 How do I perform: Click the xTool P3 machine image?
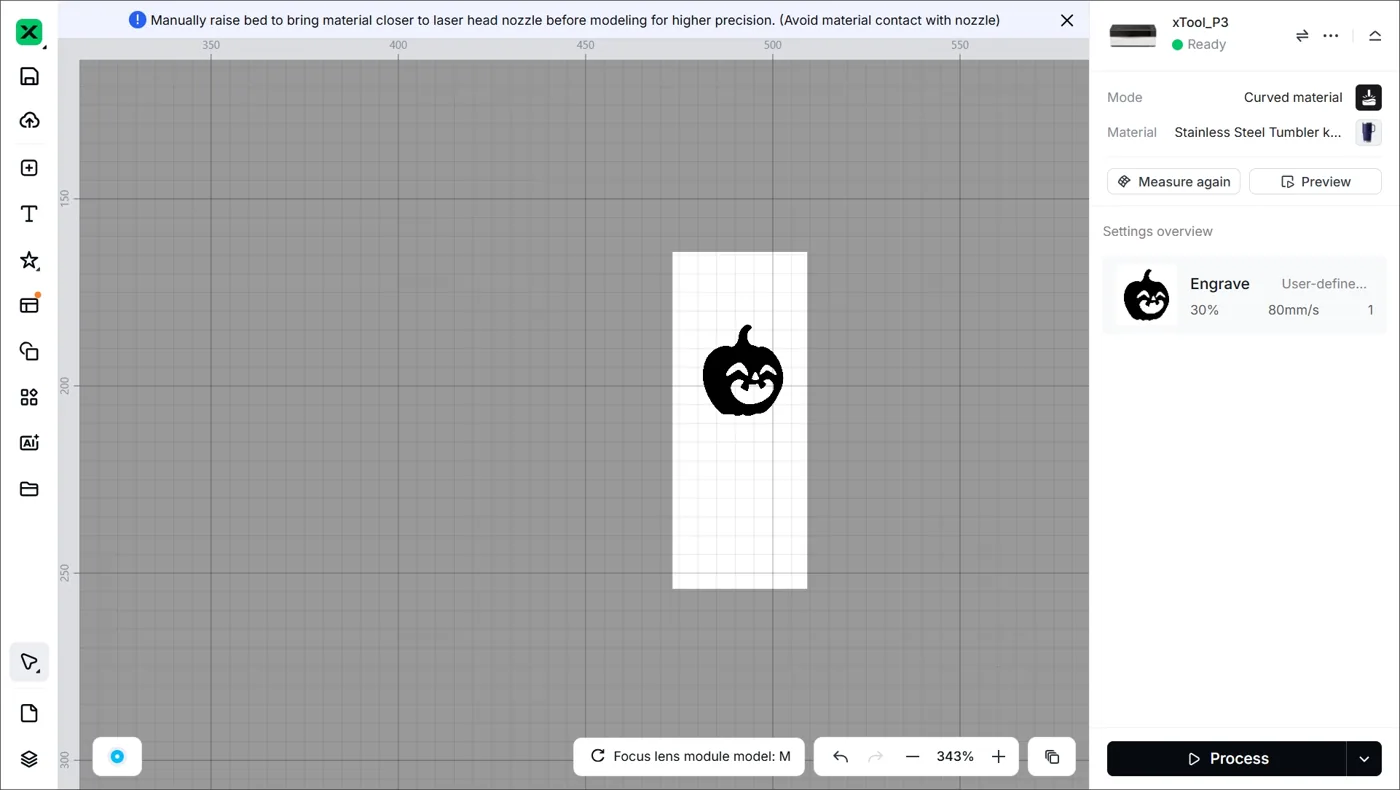point(1133,34)
